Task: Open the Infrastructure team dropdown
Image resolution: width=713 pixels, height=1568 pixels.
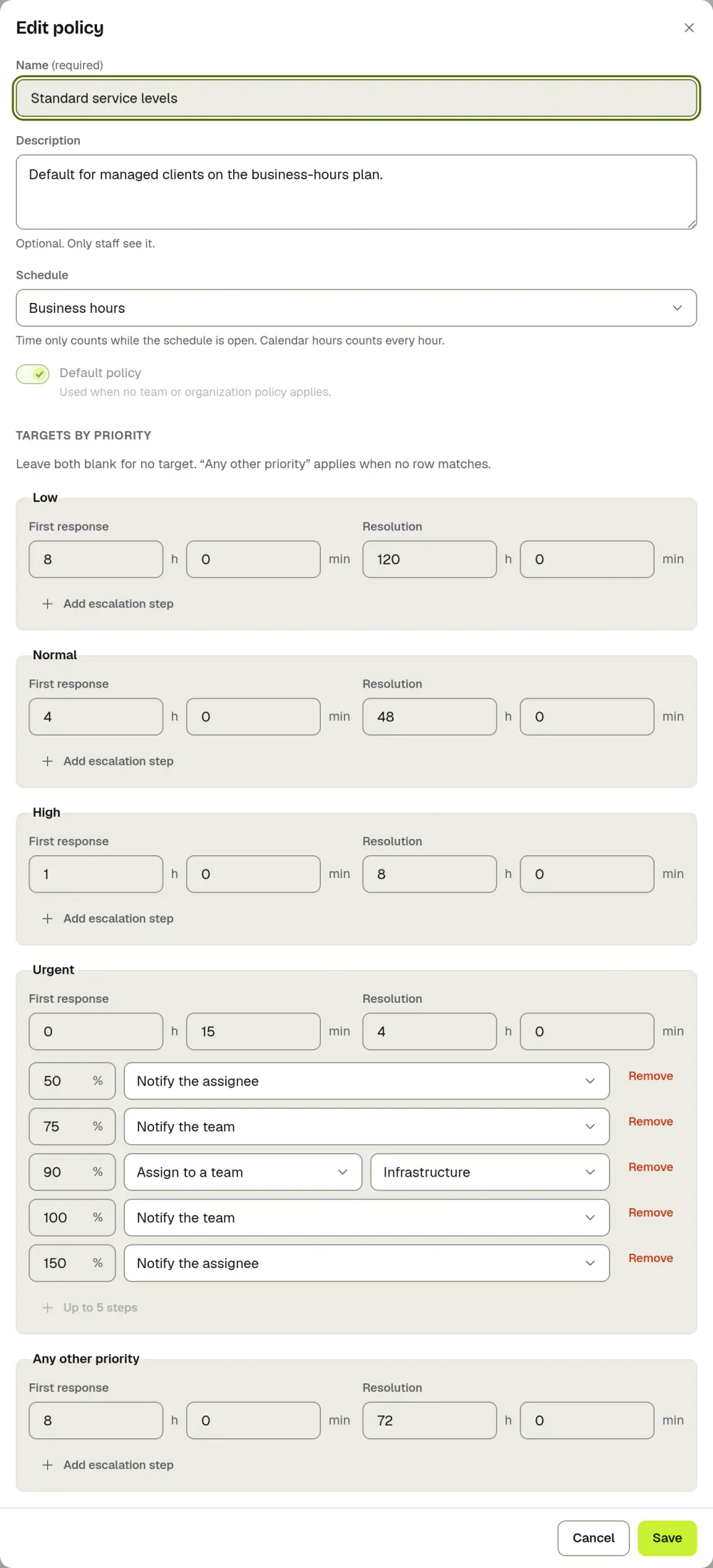Action: coord(490,1172)
